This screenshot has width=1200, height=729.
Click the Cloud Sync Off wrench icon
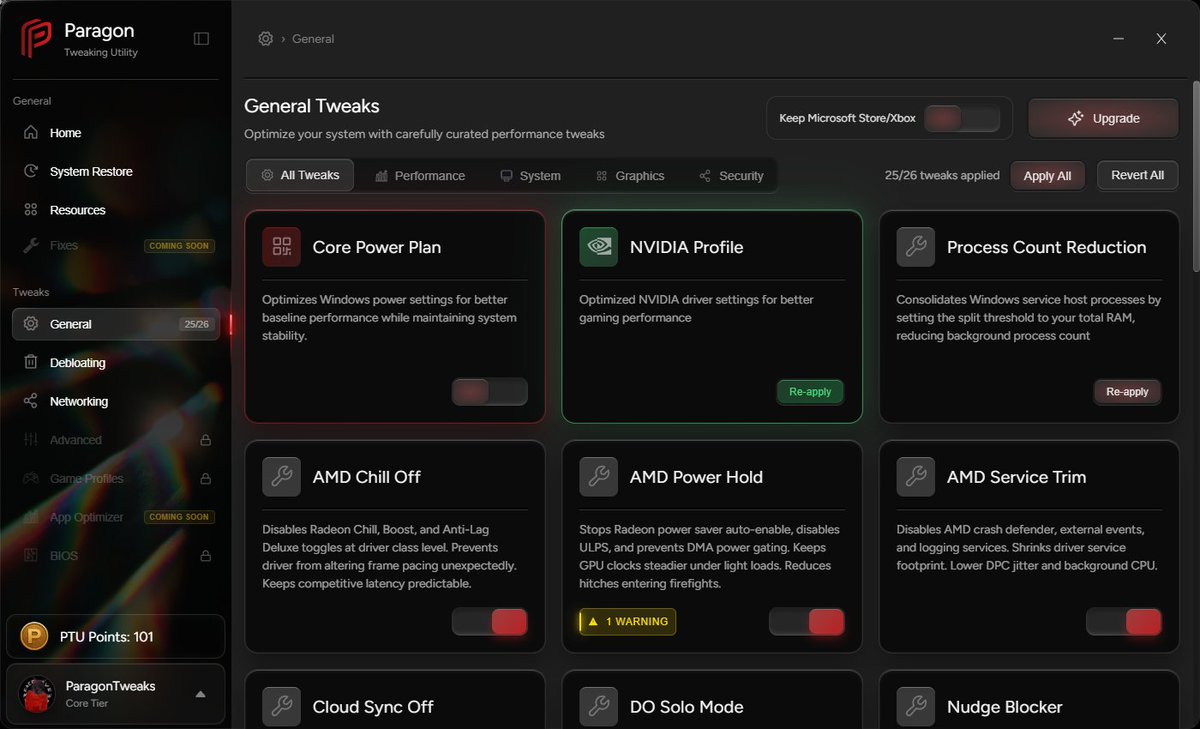point(281,707)
